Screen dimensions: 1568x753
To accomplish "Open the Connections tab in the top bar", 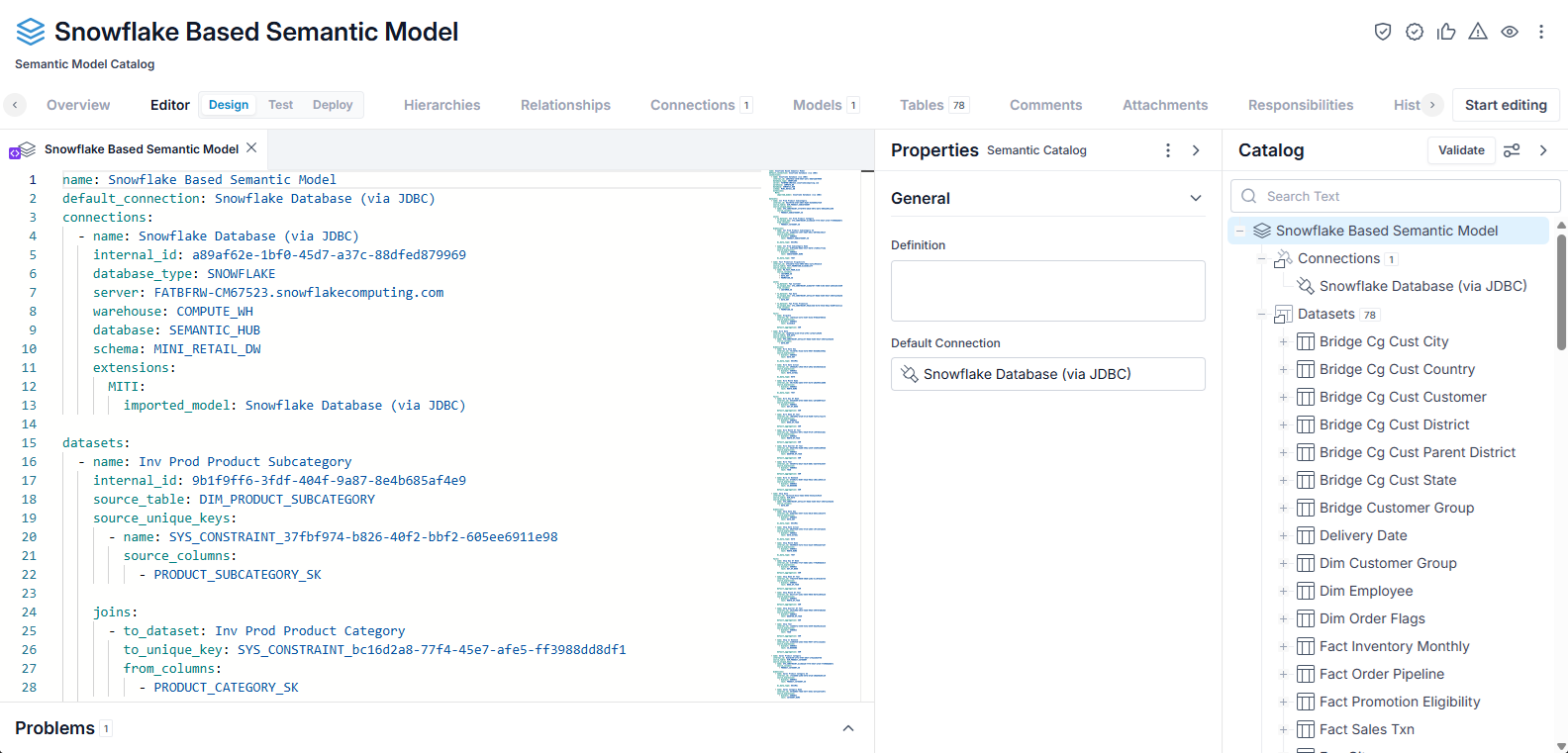I will [x=701, y=105].
